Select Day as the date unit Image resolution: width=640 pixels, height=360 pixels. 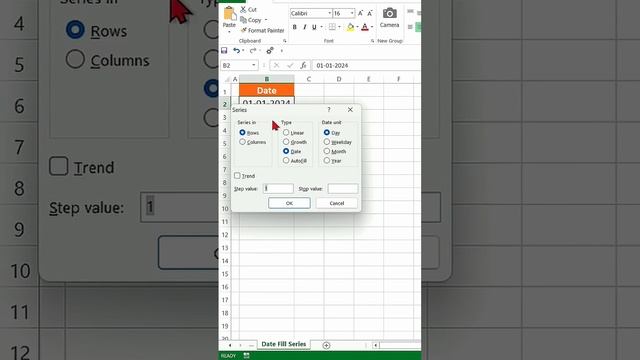[x=327, y=133]
